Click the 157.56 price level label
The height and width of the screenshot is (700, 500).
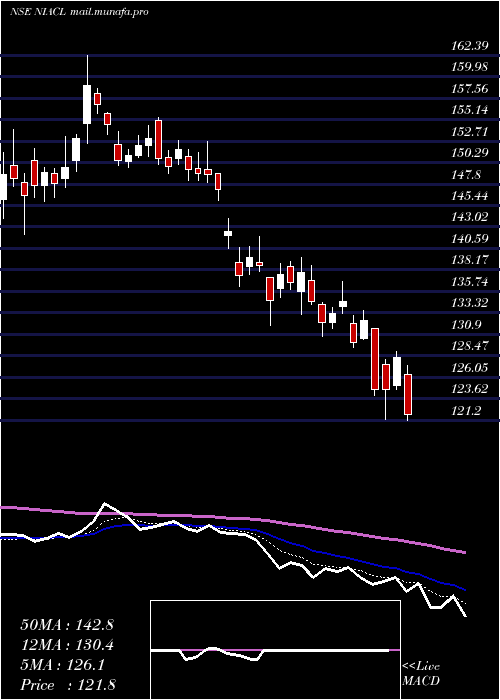pyautogui.click(x=470, y=88)
